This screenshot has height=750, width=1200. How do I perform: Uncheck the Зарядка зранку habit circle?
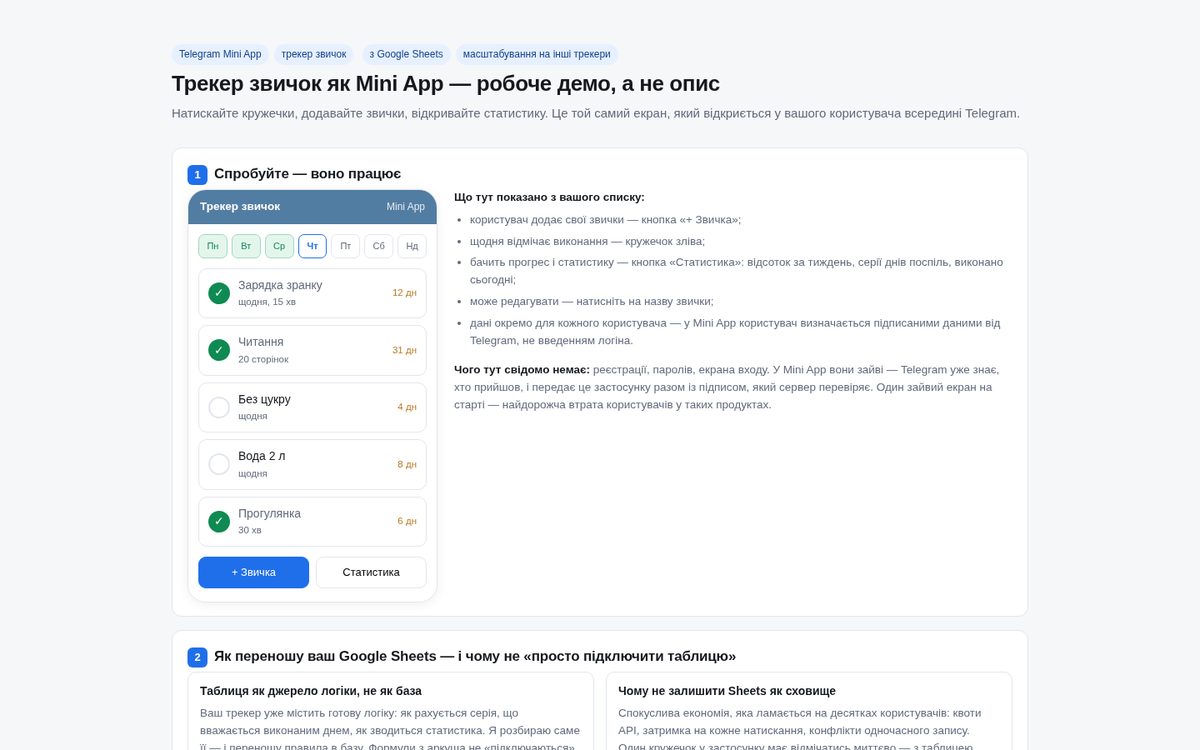click(x=219, y=293)
